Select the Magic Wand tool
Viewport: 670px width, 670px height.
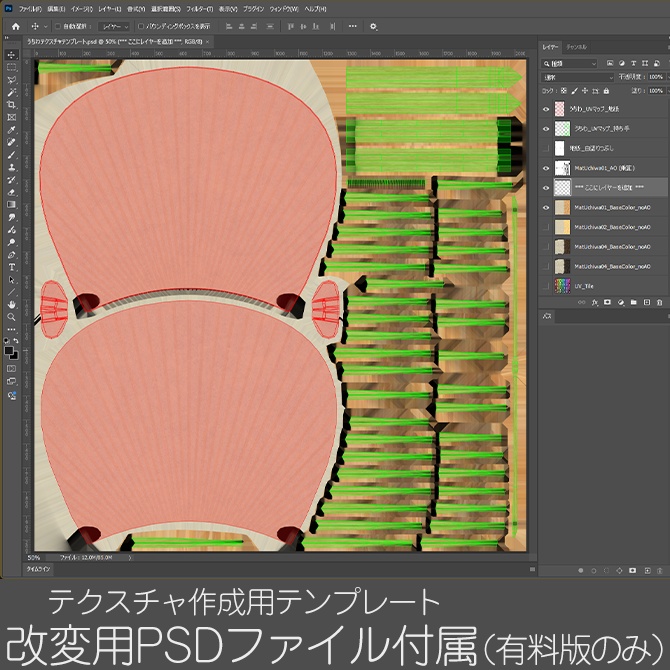tap(12, 92)
